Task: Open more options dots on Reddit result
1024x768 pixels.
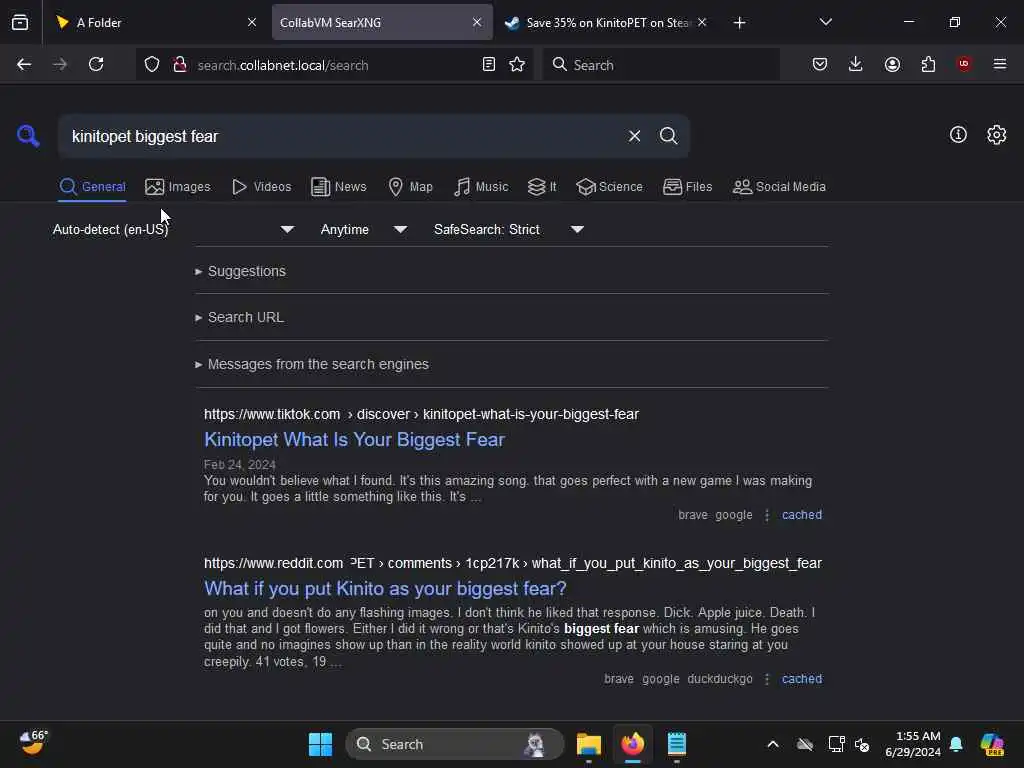Action: 767,679
